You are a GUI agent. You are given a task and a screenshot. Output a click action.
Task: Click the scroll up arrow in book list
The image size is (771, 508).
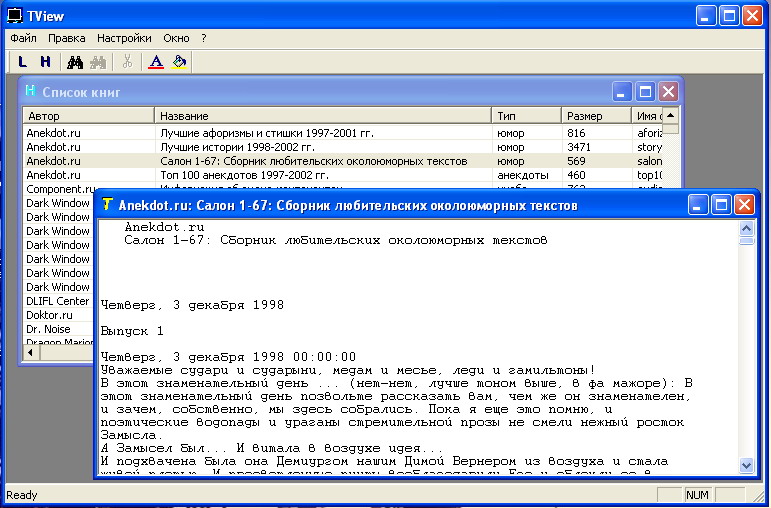pos(671,115)
